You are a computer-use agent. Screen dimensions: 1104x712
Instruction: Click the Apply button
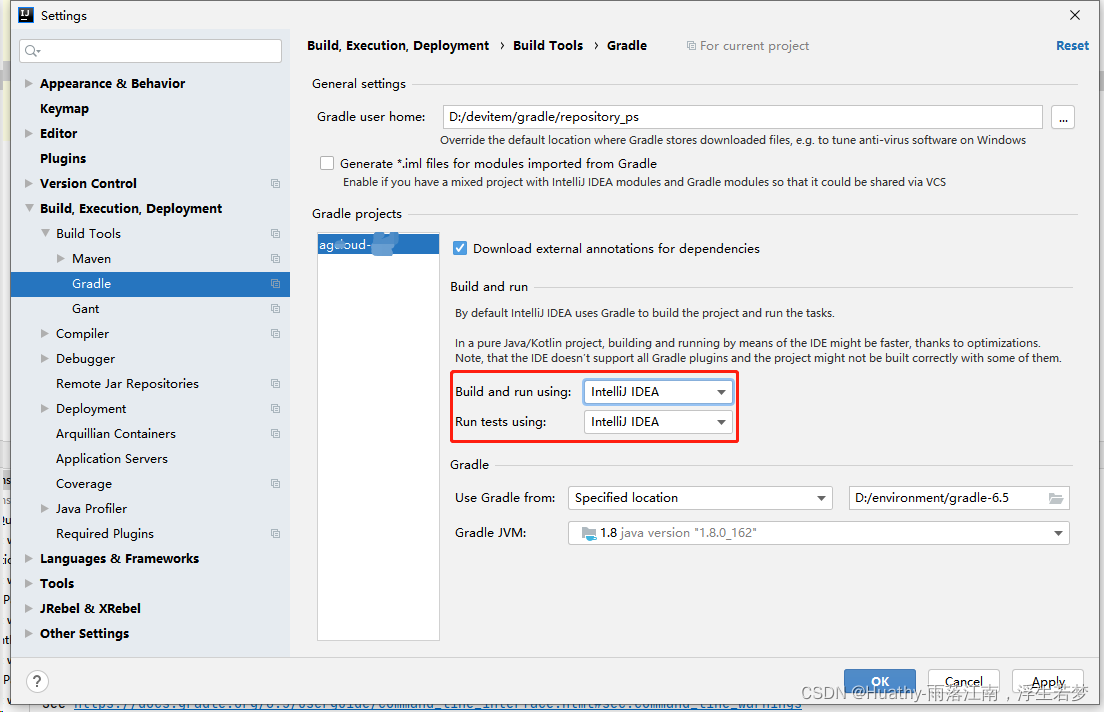click(1048, 681)
